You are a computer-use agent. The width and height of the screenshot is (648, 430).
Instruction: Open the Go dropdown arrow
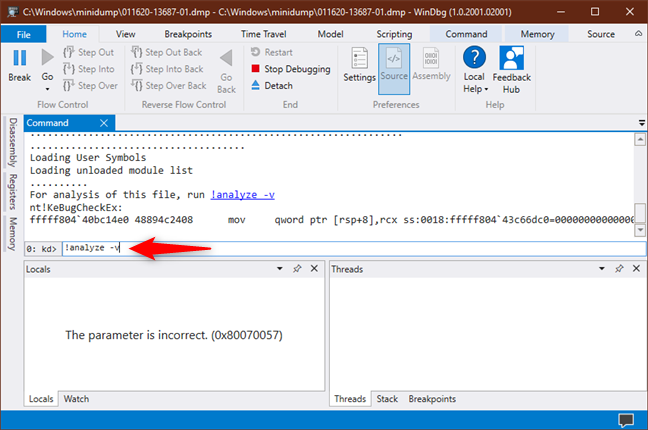click(48, 89)
